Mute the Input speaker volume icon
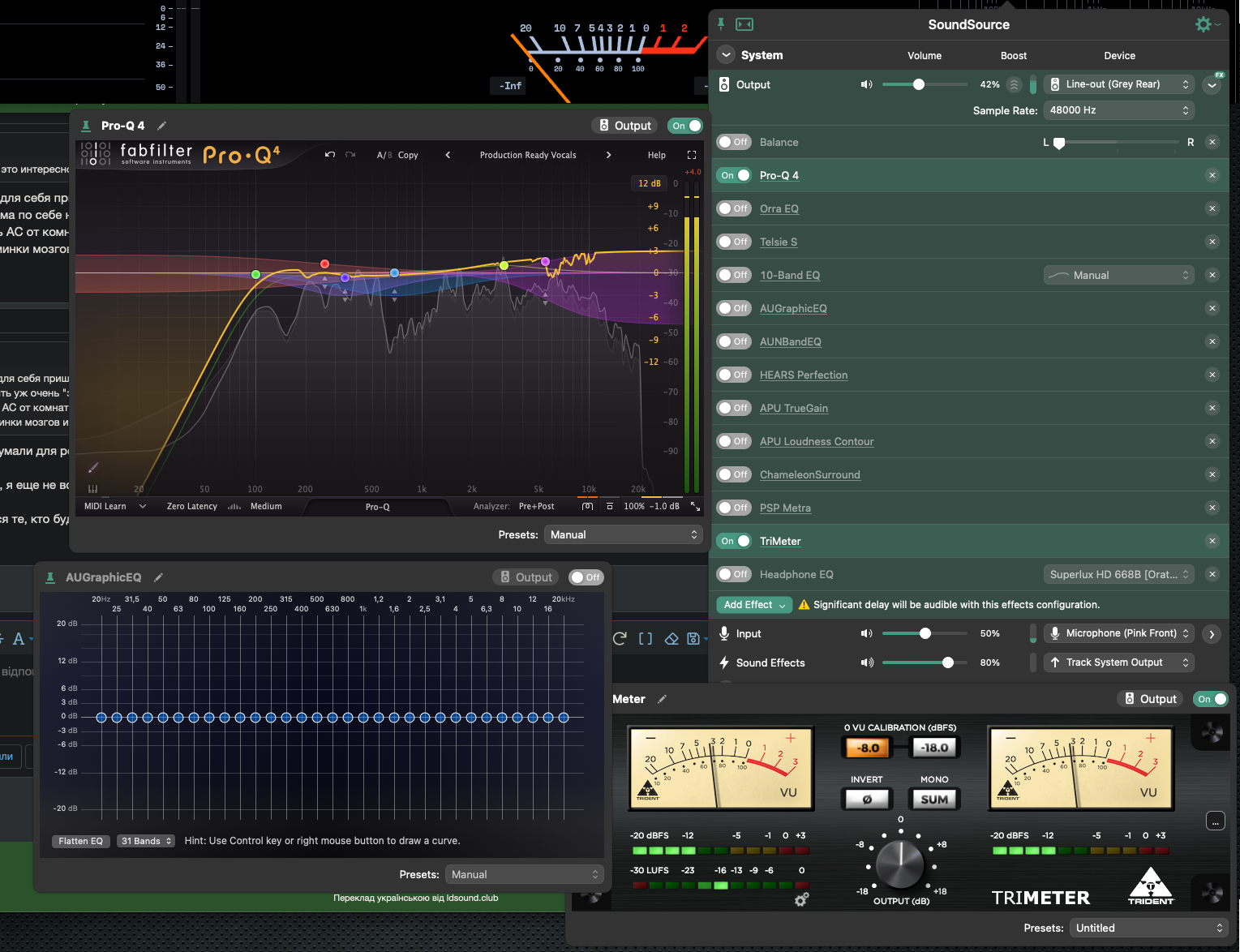 (x=867, y=633)
